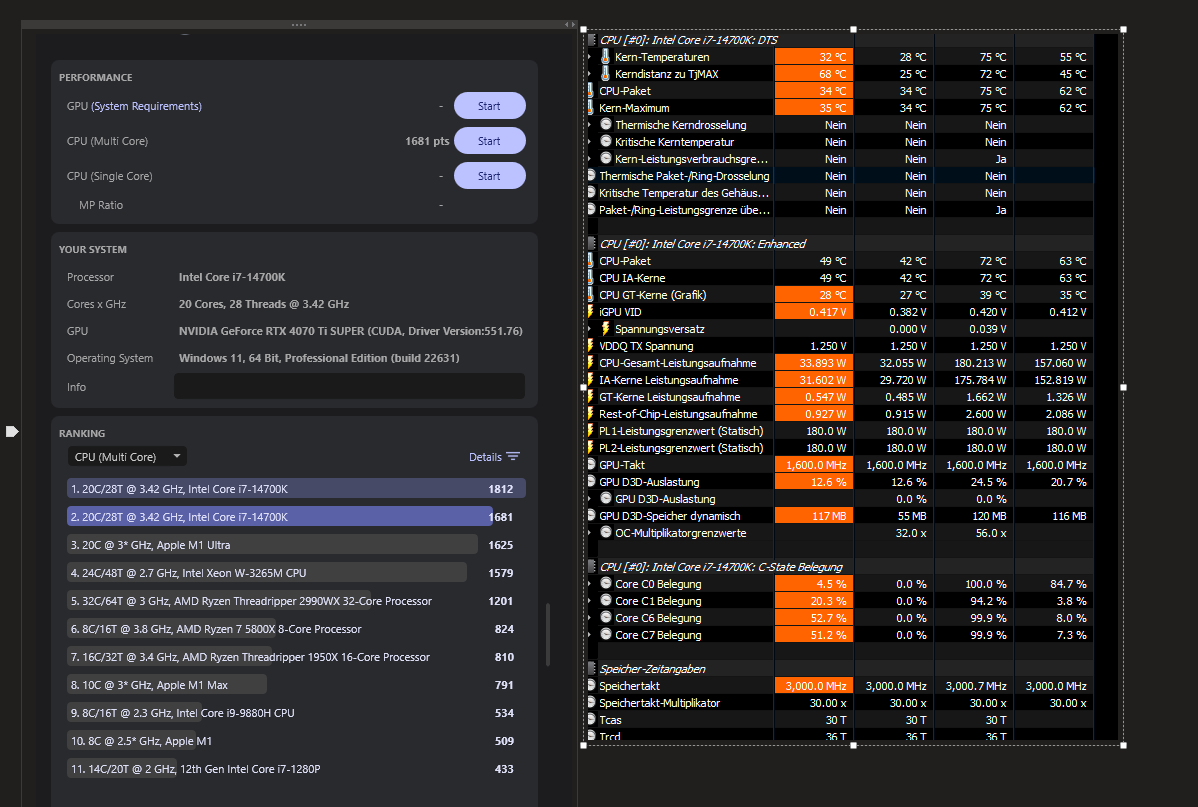
Task: Expand the Spannungsversatz row
Action: coord(589,329)
